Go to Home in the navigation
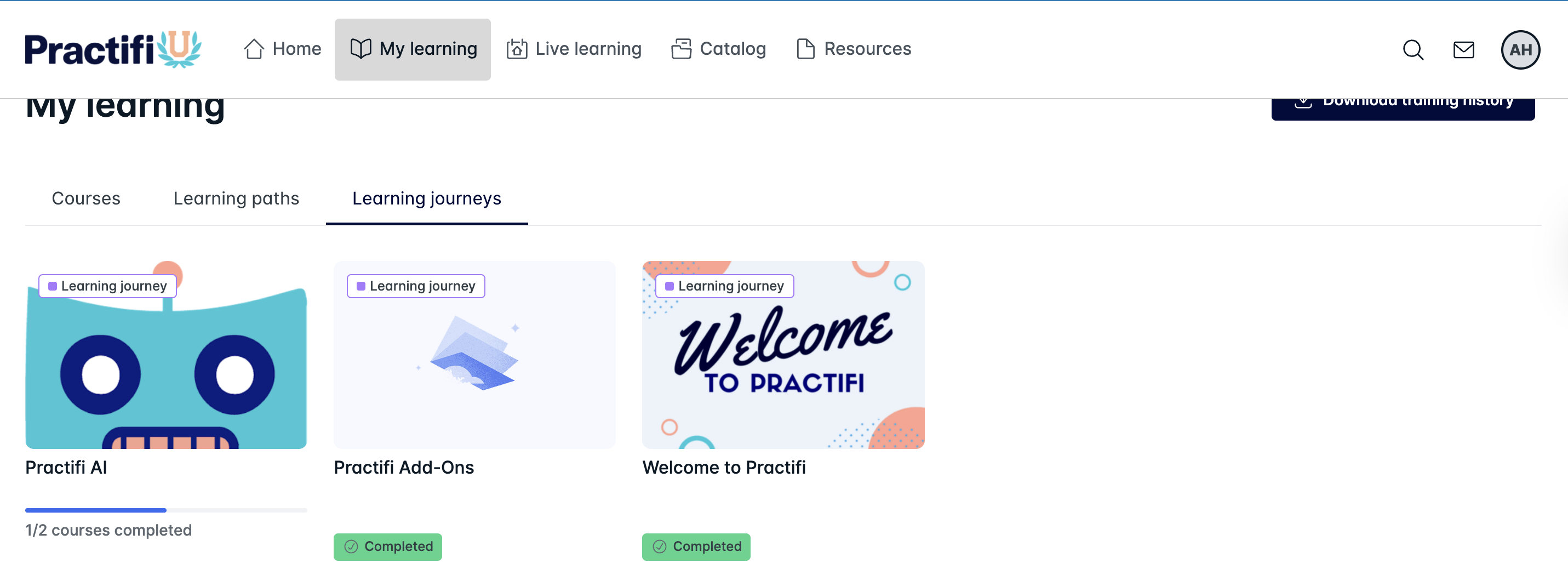Image resolution: width=1568 pixels, height=580 pixels. tap(283, 49)
